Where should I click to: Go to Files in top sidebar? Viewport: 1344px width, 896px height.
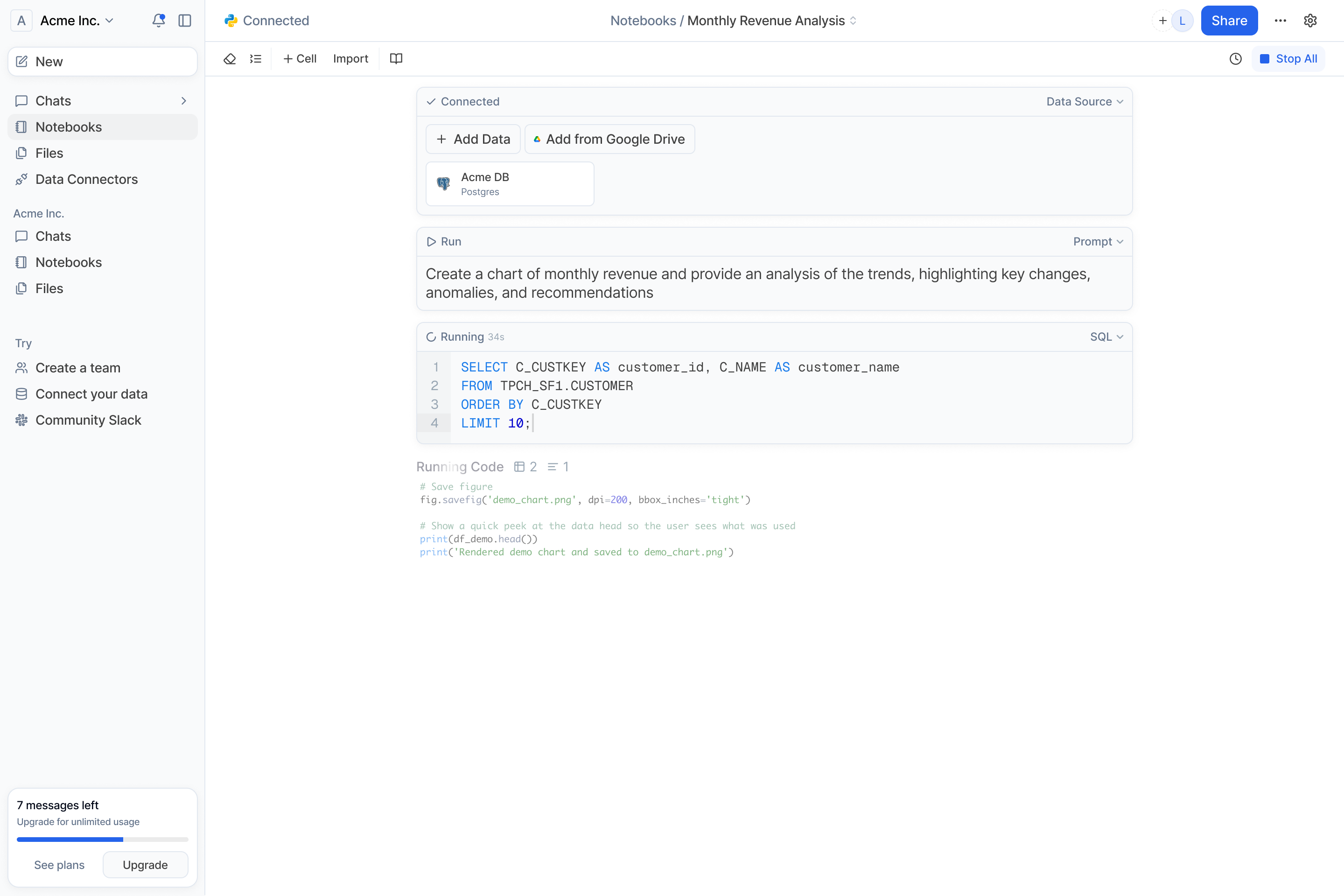(x=49, y=153)
